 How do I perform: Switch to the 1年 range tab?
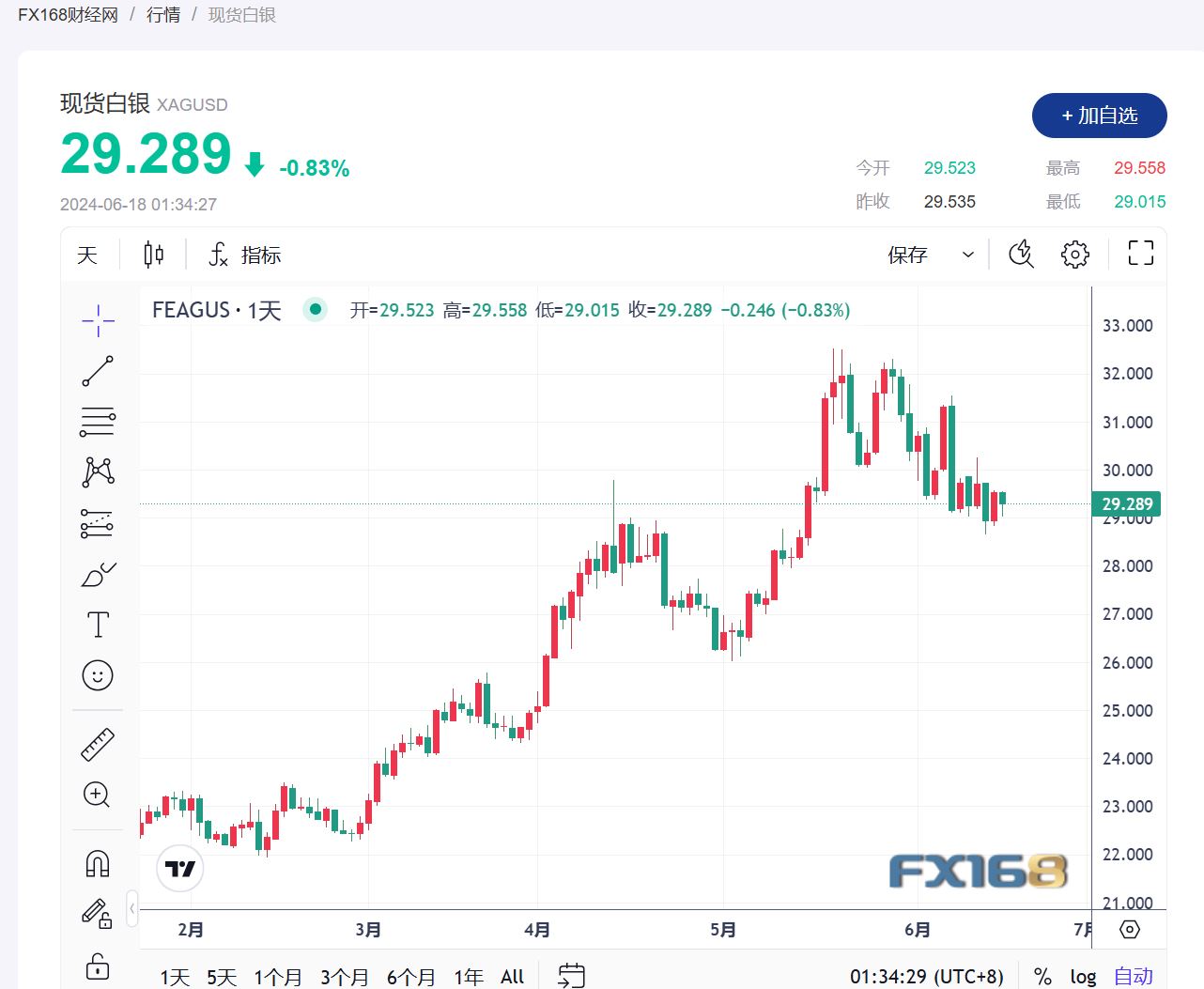coord(468,976)
